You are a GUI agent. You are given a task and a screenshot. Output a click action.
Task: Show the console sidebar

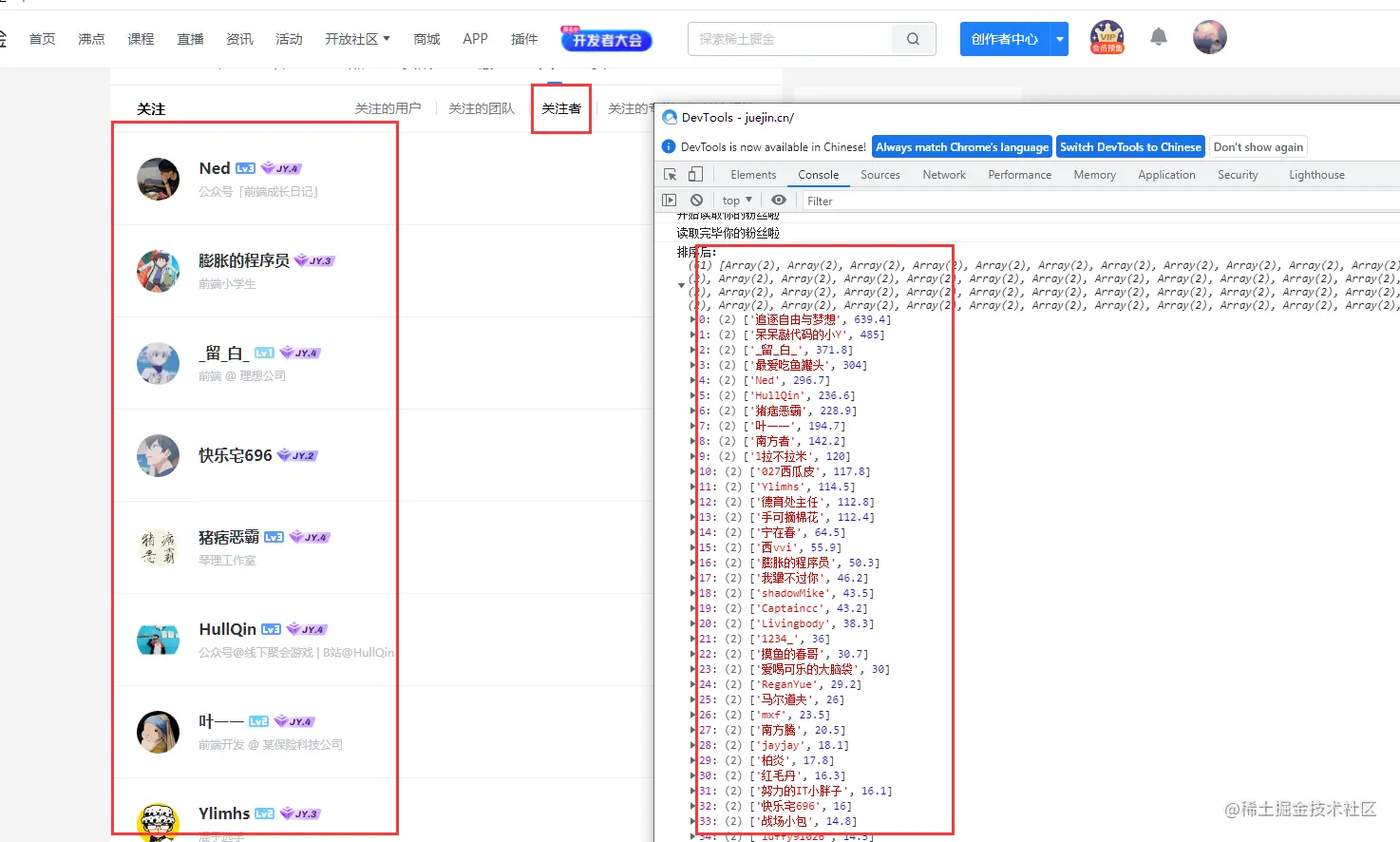pyautogui.click(x=670, y=200)
